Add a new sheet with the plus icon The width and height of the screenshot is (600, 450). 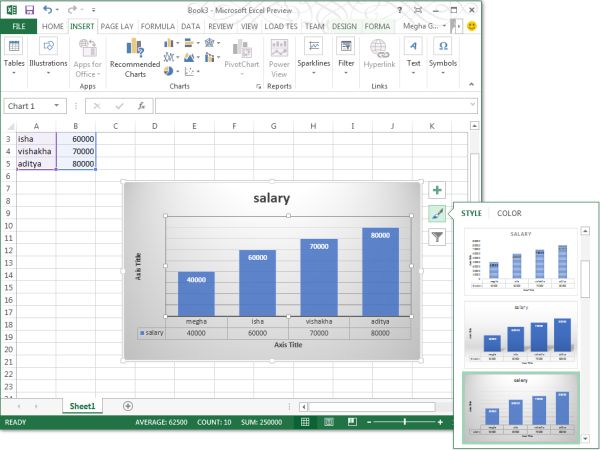[x=128, y=406]
